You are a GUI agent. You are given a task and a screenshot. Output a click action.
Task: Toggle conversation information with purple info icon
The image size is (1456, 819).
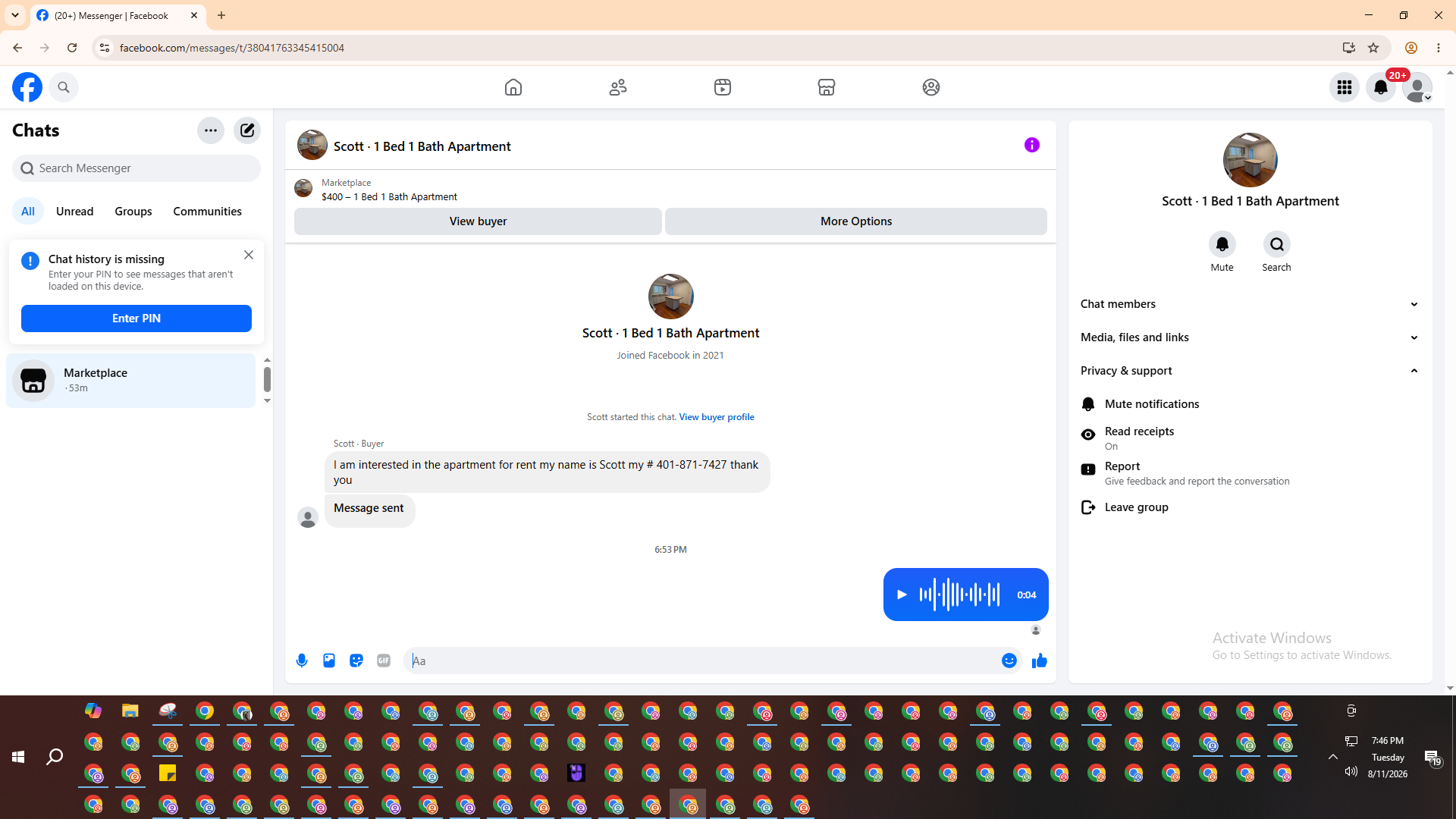[1032, 145]
